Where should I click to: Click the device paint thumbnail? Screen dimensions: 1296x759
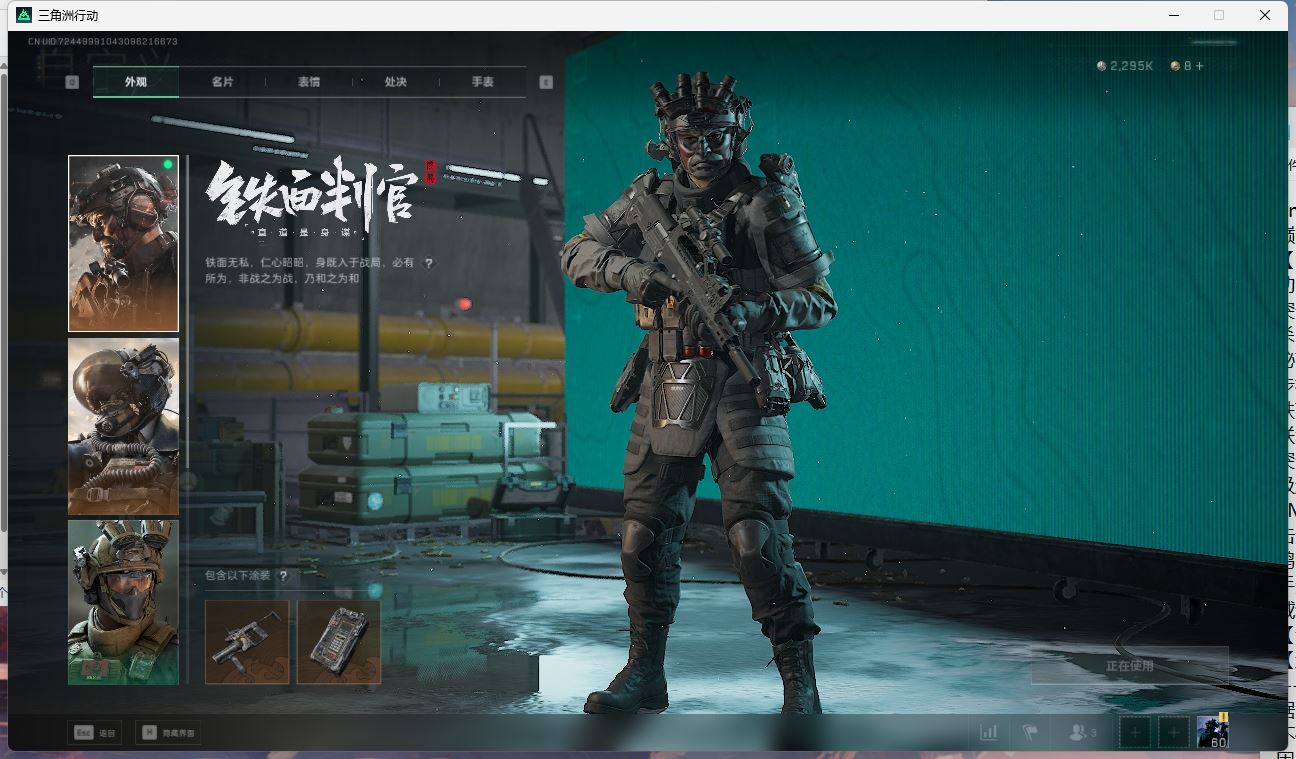[x=339, y=642]
